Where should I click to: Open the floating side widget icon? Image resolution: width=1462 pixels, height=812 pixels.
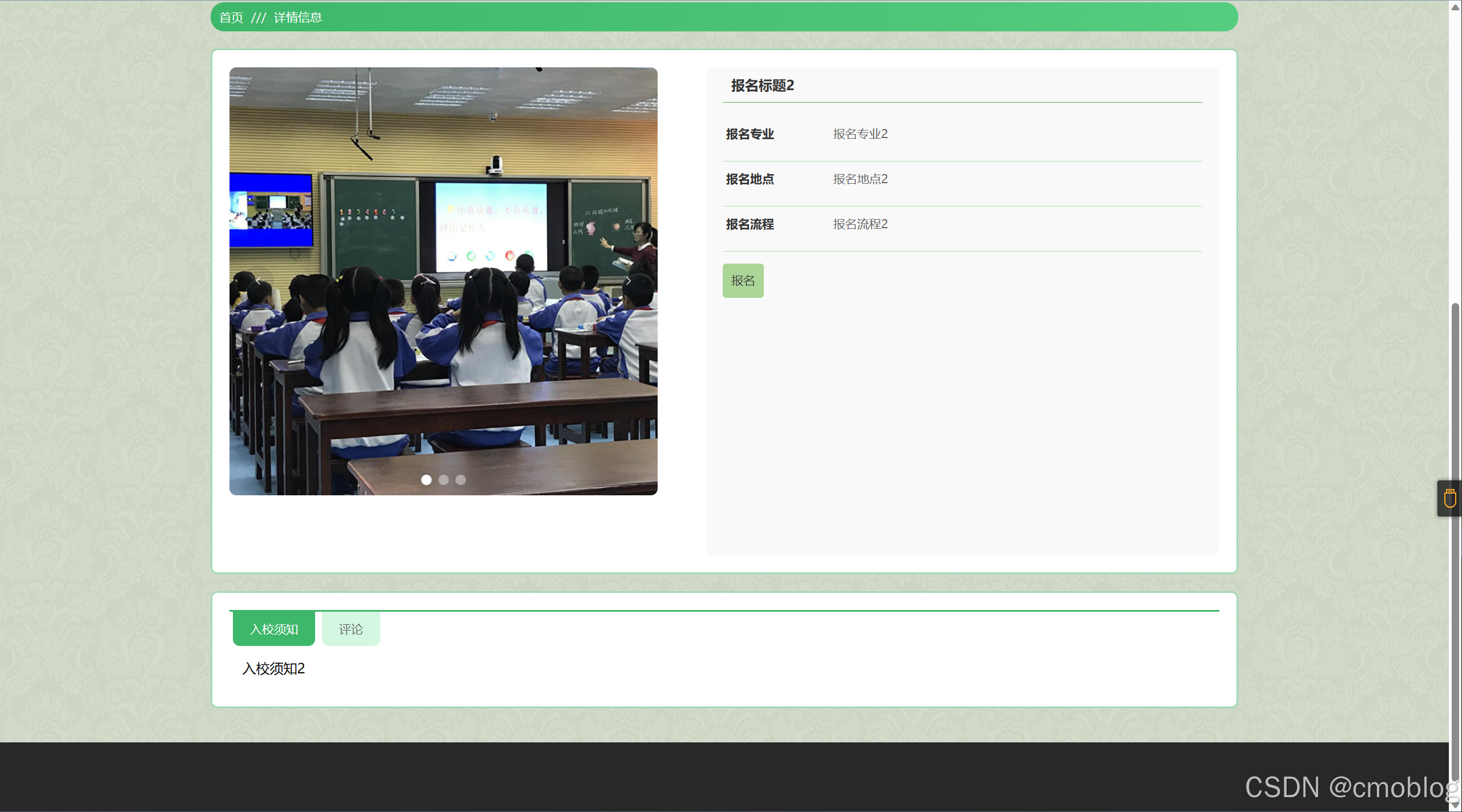click(1449, 498)
